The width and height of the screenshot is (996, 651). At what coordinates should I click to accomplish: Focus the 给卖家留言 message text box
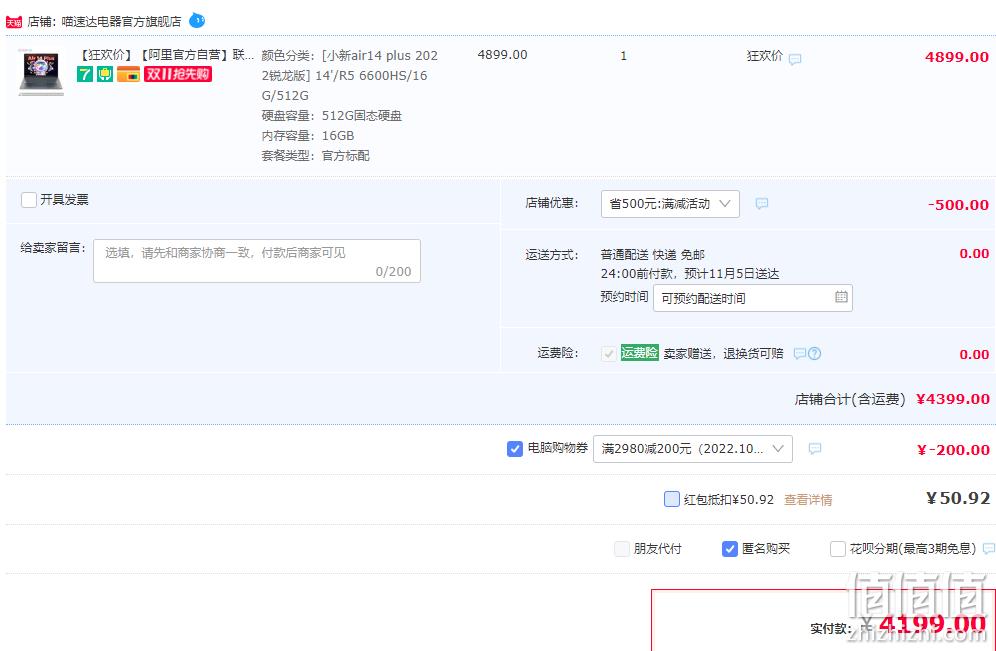pos(257,261)
